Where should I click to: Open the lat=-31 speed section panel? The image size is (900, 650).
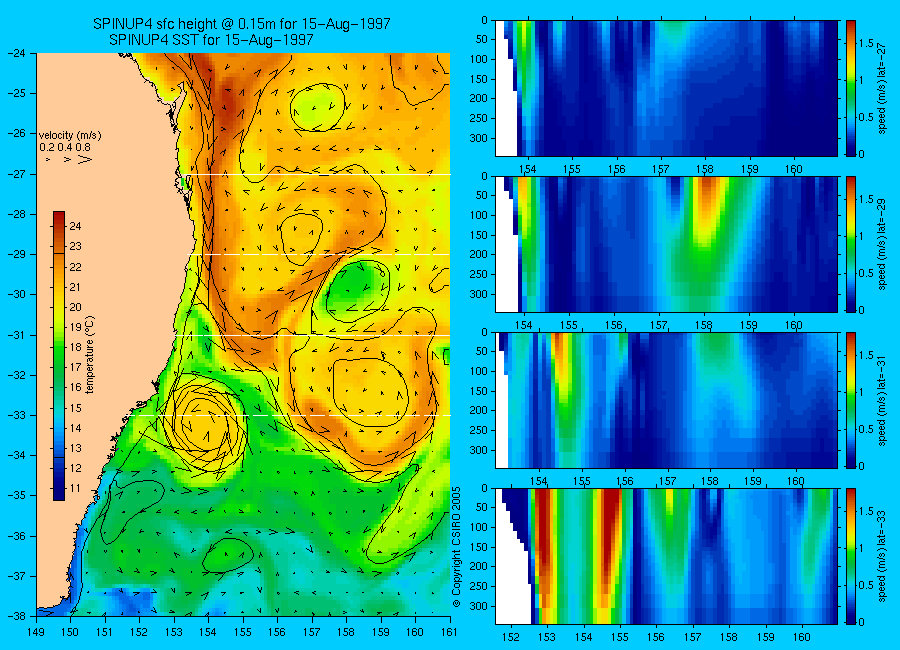tap(666, 400)
